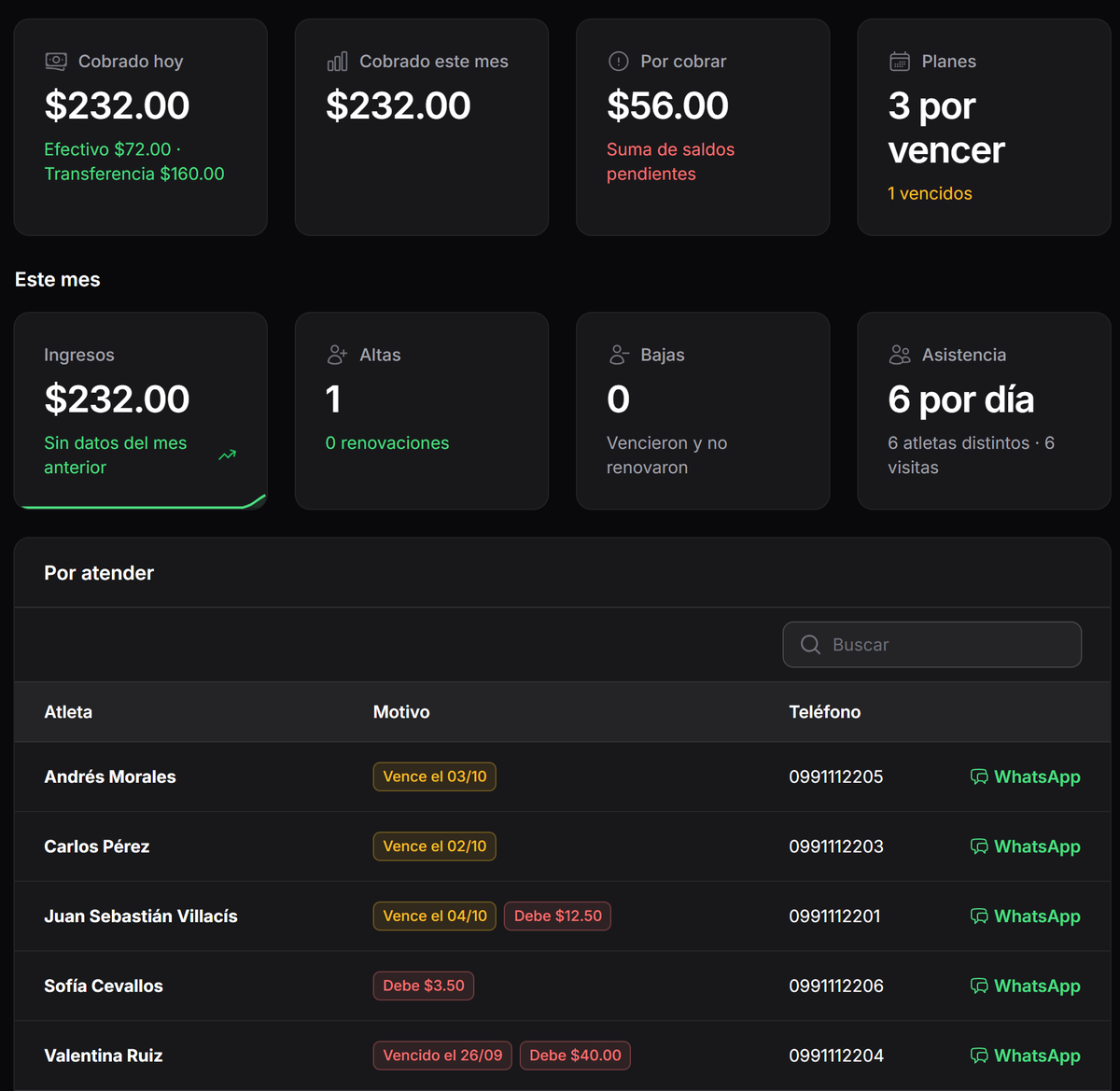Select the Vence el 02/10 badge

tap(435, 846)
